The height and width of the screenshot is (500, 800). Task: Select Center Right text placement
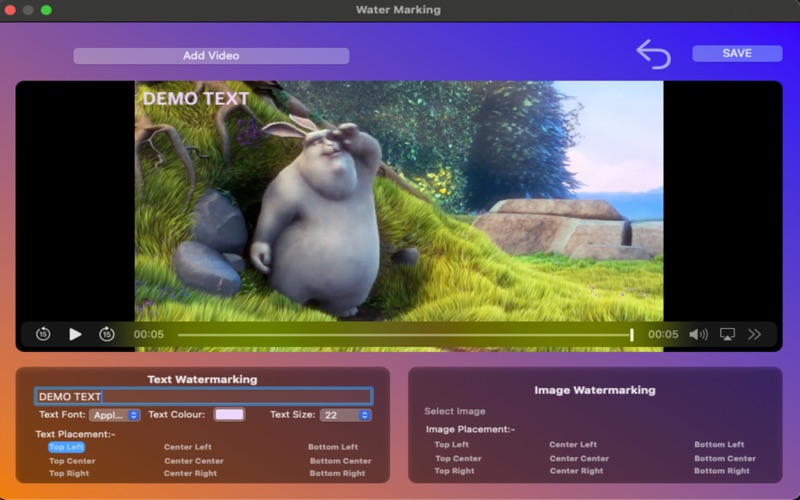(190, 473)
